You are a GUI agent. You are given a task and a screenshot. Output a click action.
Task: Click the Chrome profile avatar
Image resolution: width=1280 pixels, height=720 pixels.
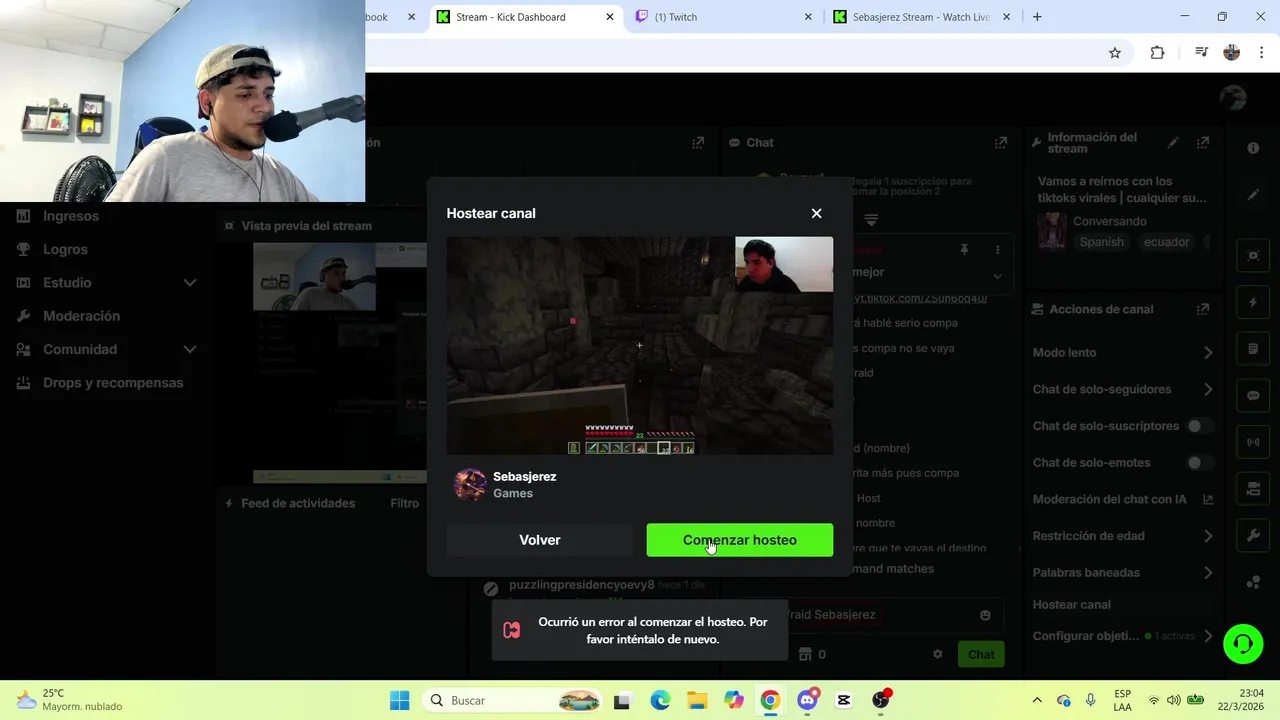1232,53
